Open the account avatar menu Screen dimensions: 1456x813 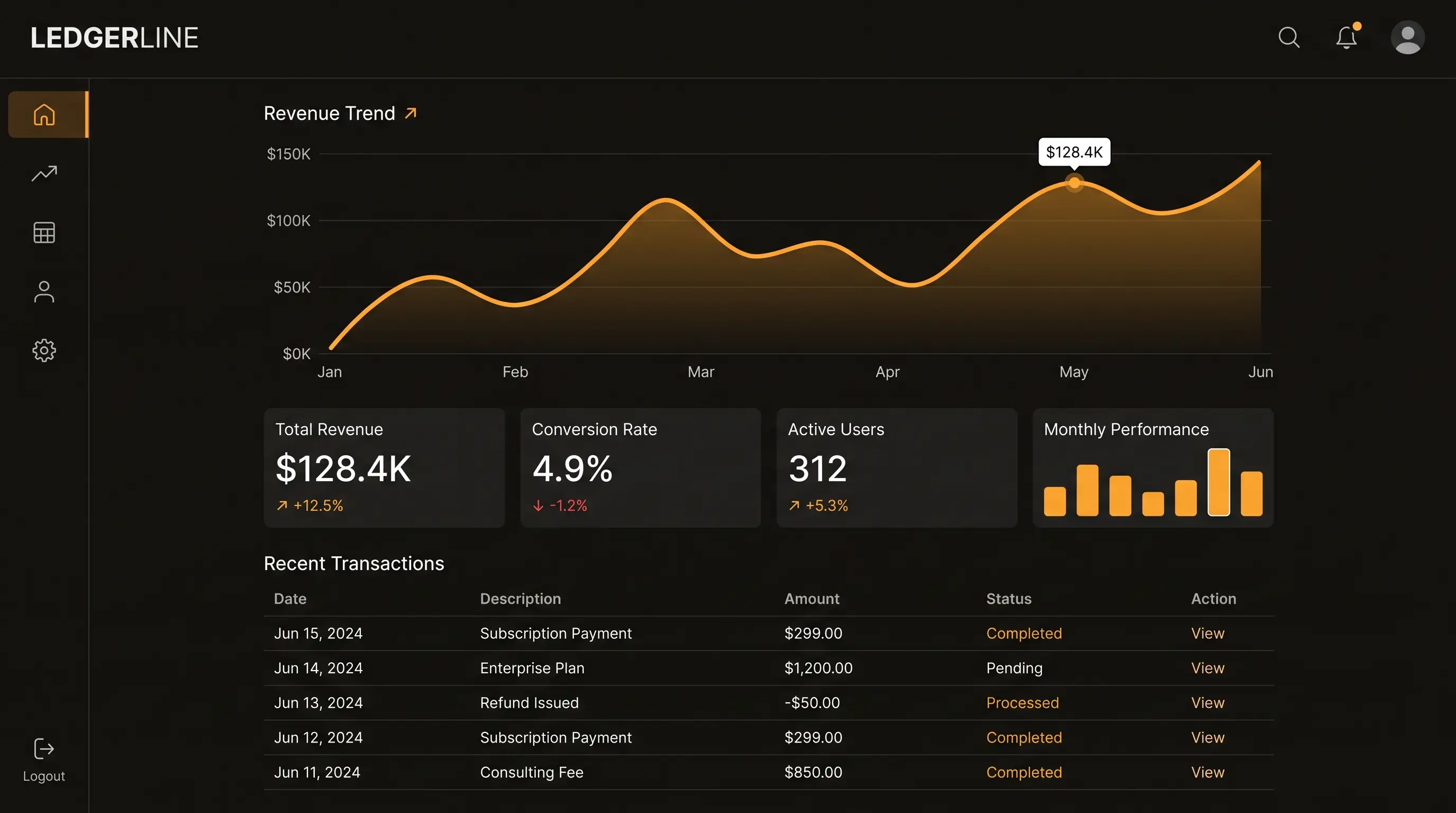click(1407, 37)
